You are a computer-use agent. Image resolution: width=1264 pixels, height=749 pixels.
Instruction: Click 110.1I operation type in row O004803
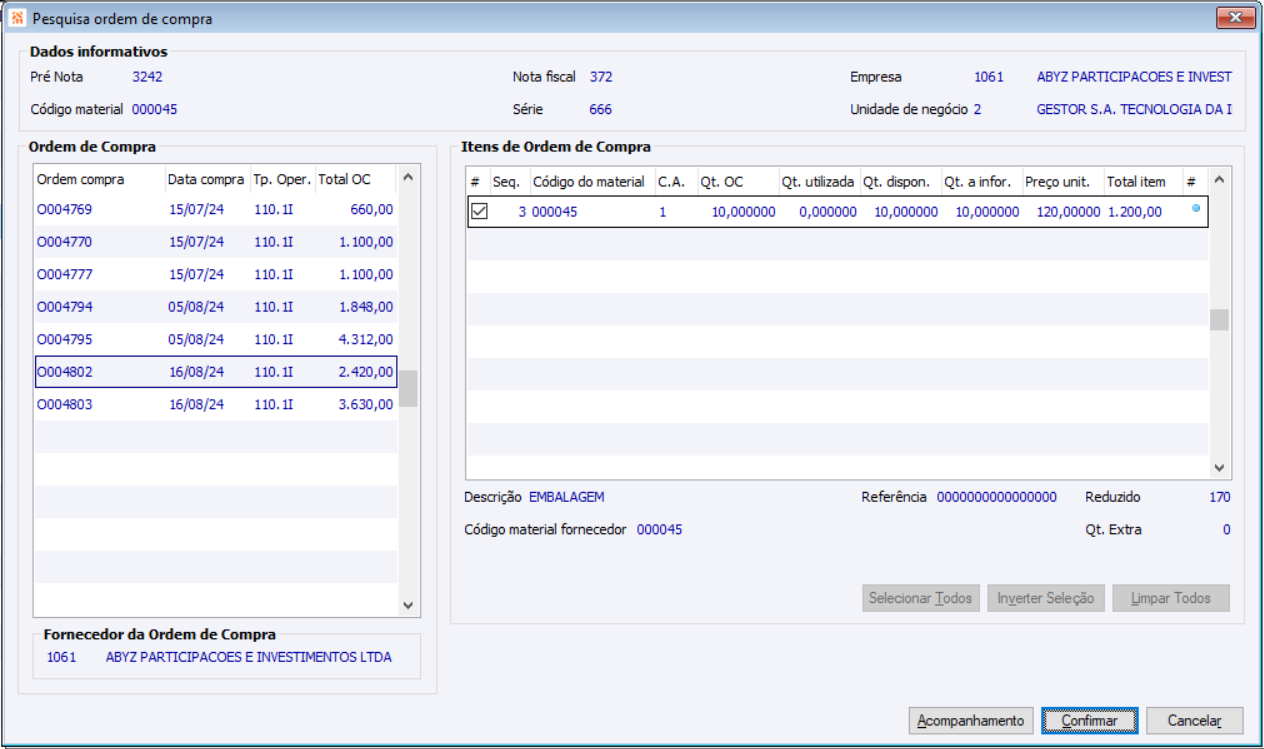(274, 404)
